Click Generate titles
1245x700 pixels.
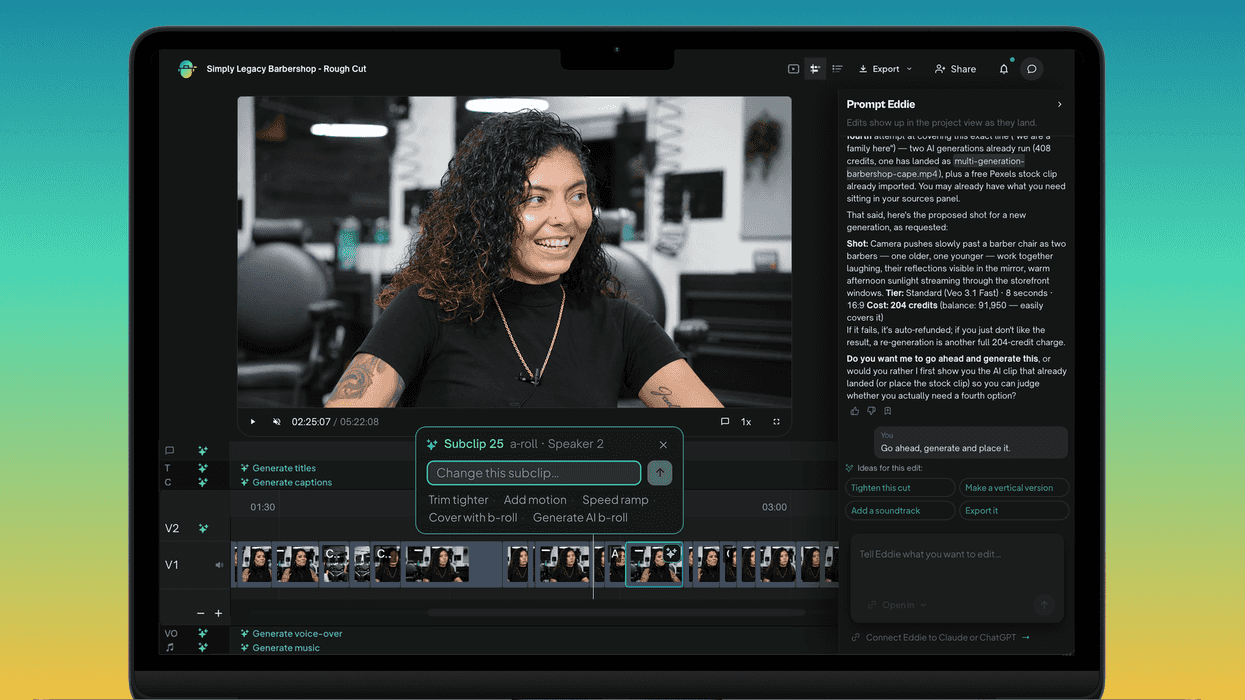278,468
